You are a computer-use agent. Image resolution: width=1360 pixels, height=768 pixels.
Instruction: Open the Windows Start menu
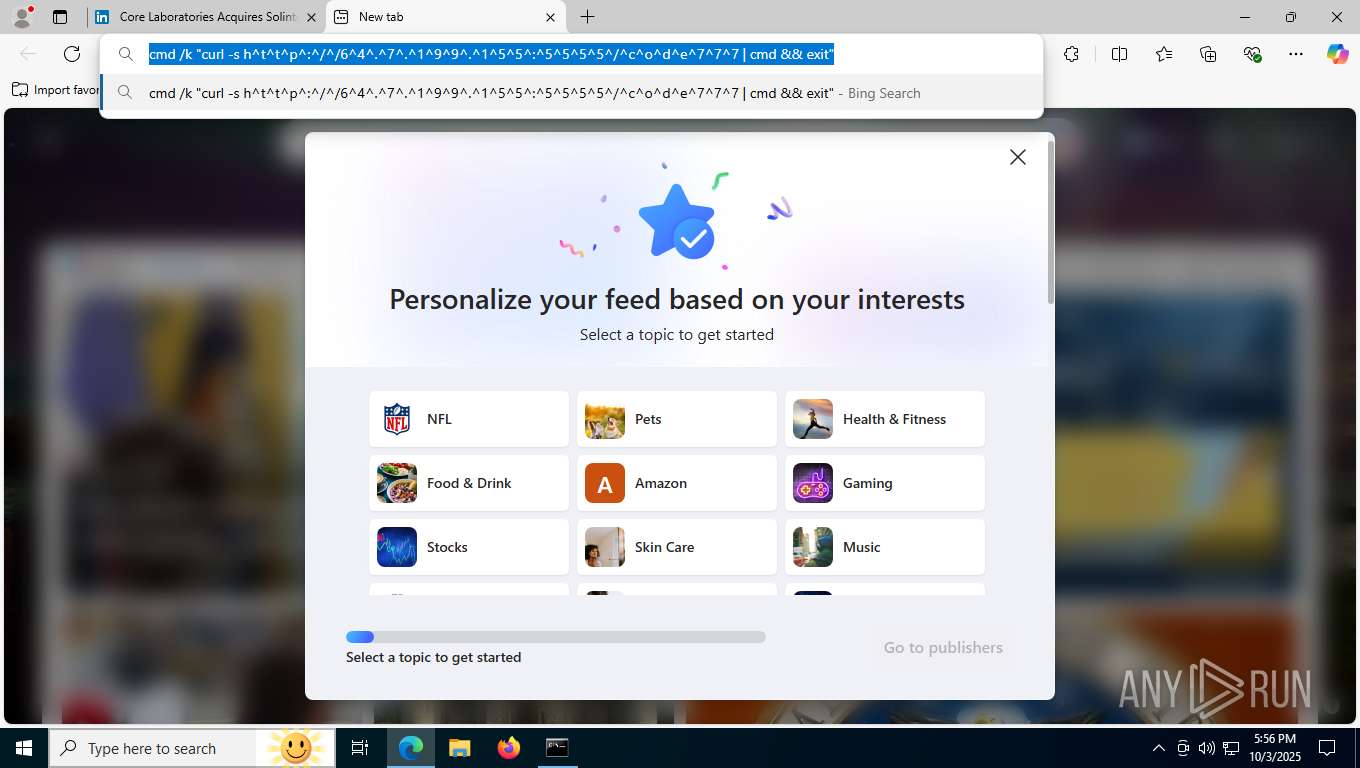(x=24, y=748)
